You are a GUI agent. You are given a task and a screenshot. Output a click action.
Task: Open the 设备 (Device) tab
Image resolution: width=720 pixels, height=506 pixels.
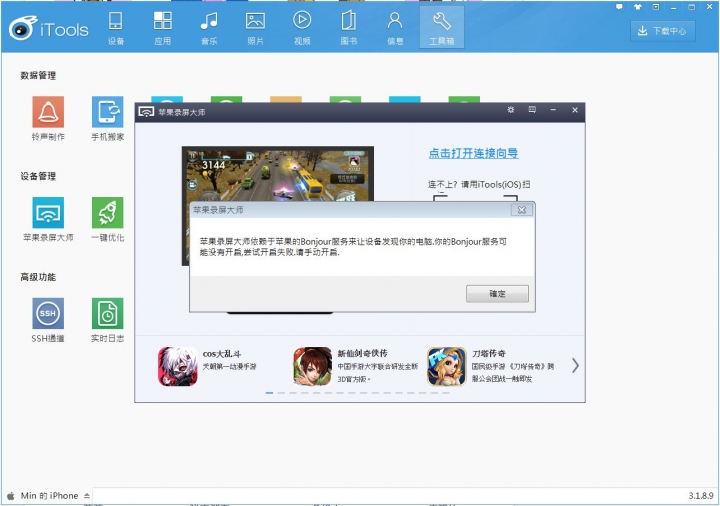116,28
